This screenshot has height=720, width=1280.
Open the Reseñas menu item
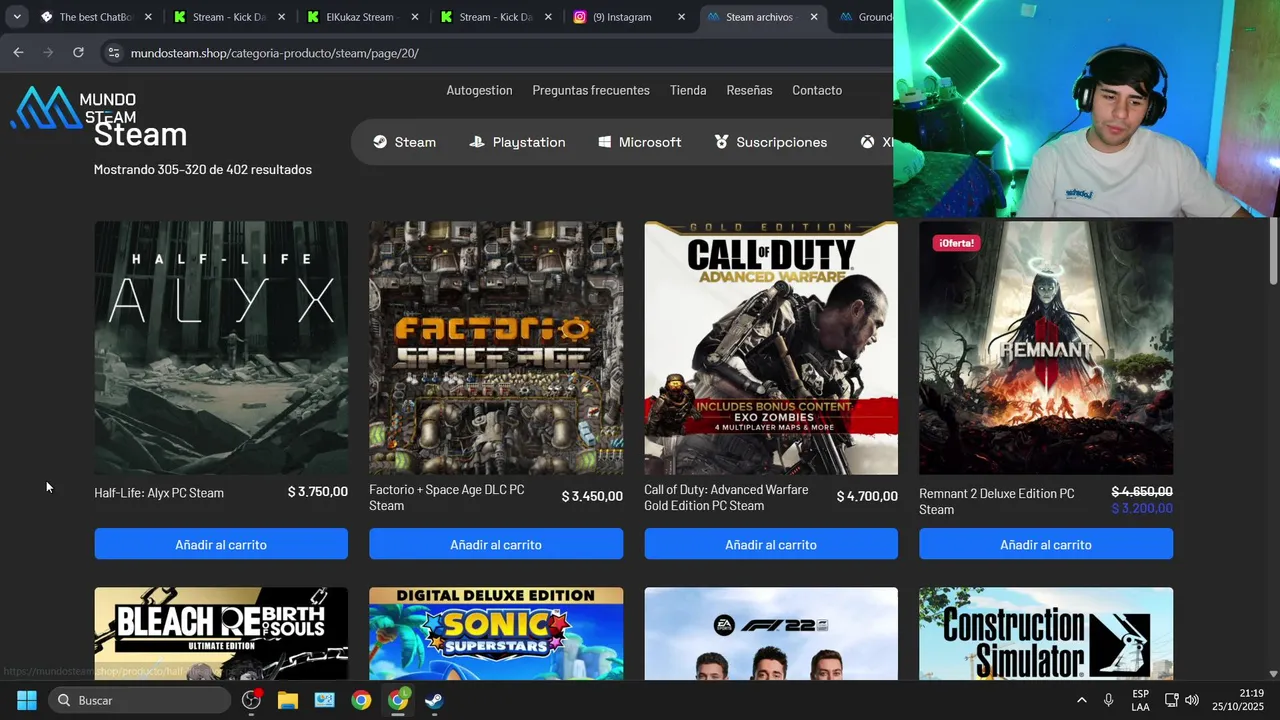[749, 90]
